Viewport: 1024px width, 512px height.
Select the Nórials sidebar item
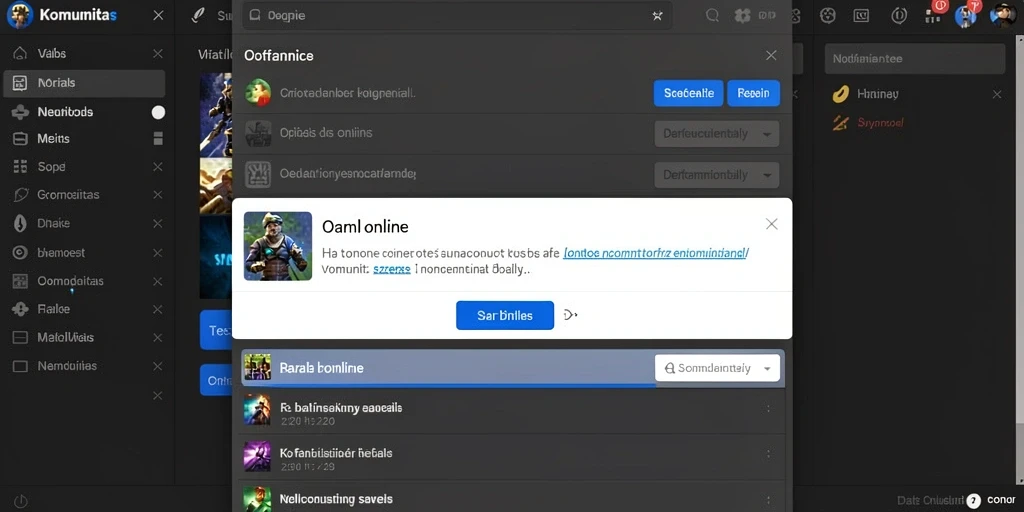tap(84, 84)
